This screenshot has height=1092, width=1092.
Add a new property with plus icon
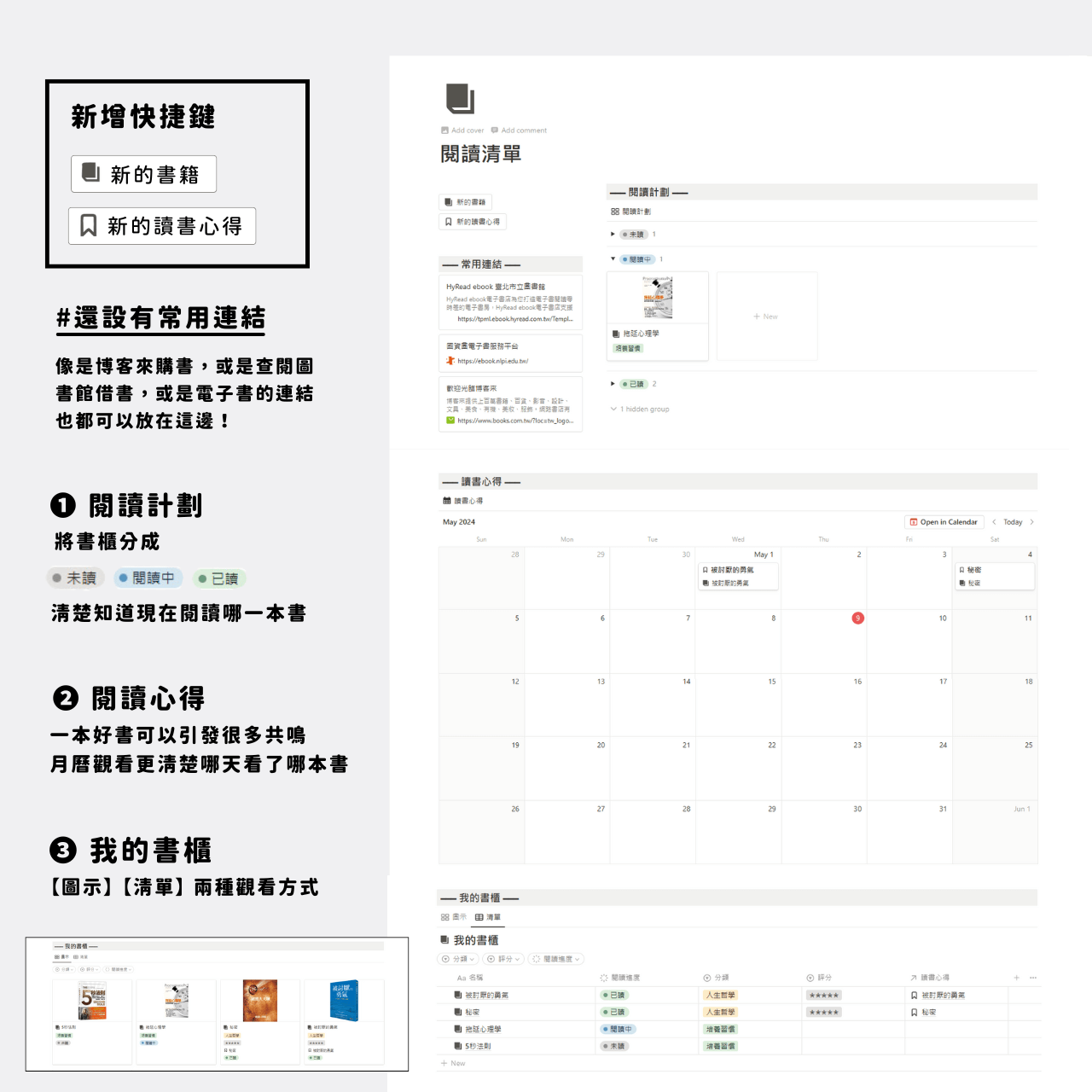point(1016,978)
